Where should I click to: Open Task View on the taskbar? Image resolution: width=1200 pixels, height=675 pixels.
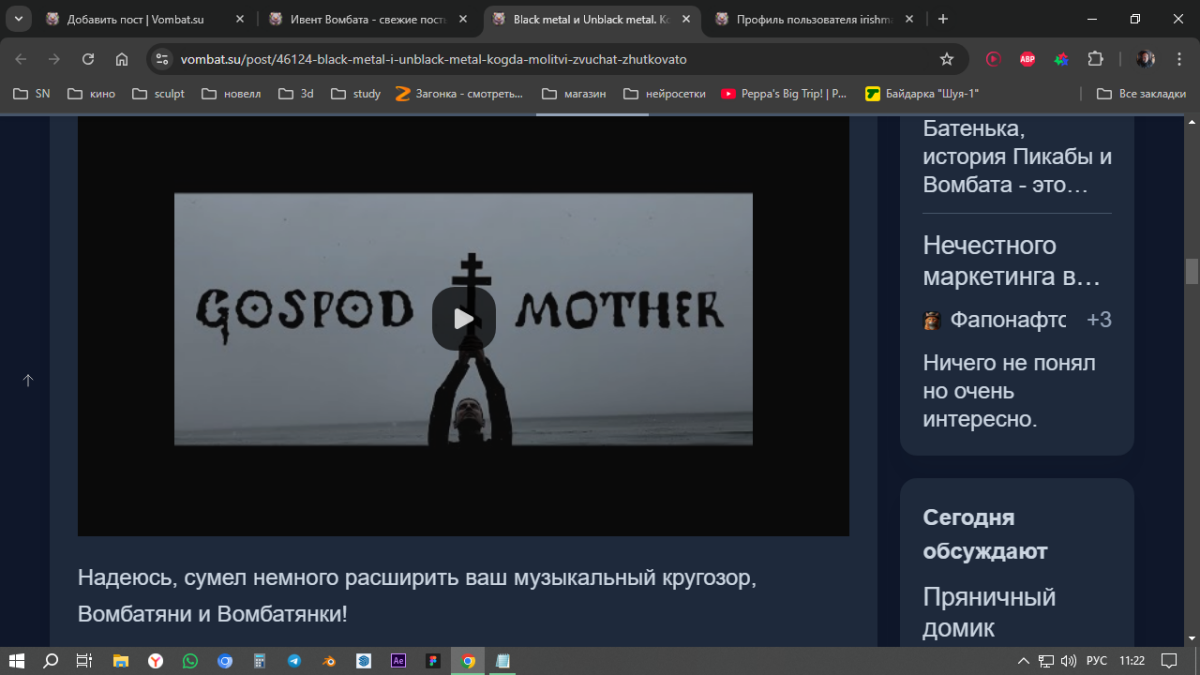pos(84,661)
